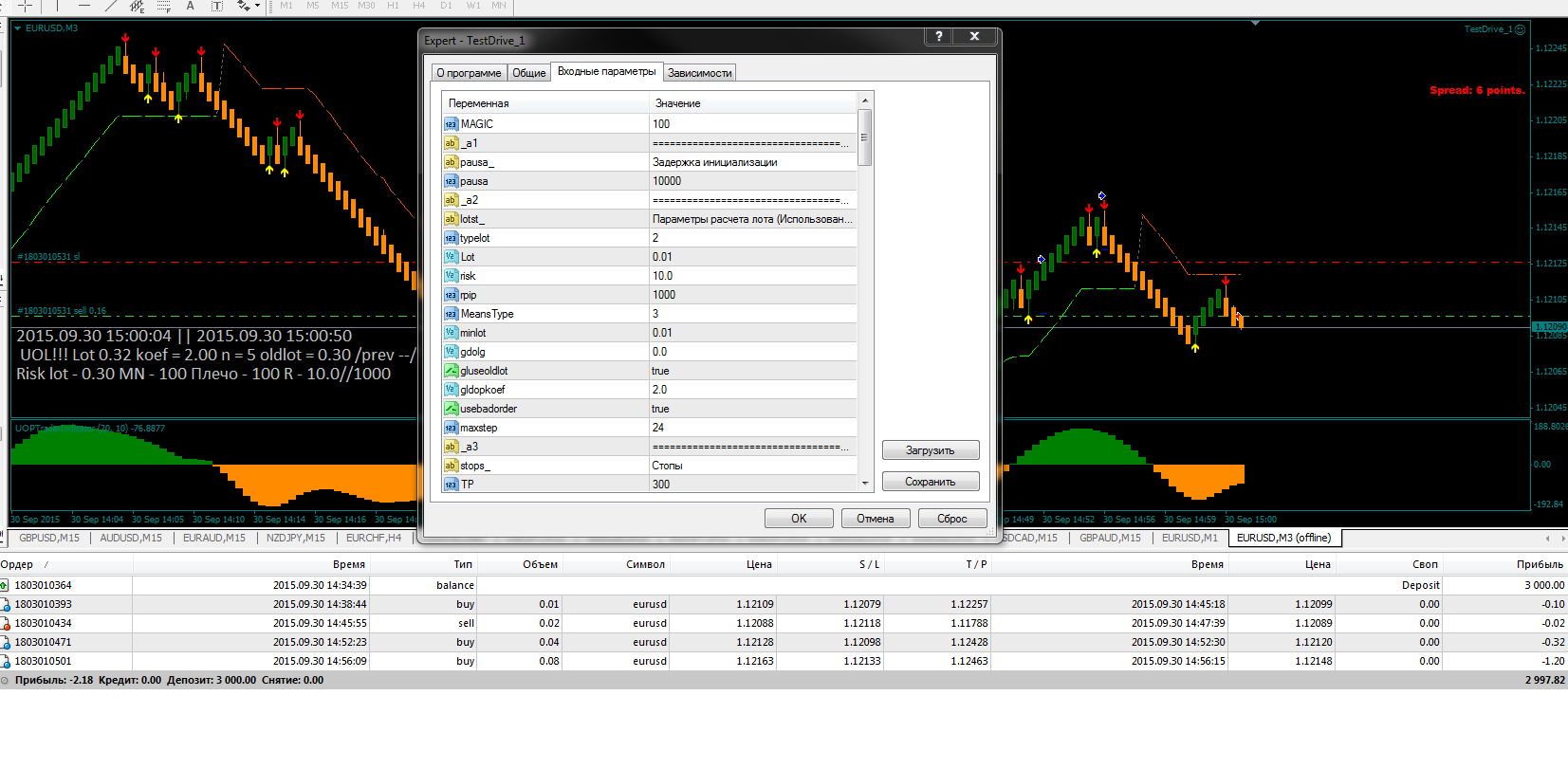Open the arrows objects dropdown arrow
The height and width of the screenshot is (769, 1568).
(257, 6)
